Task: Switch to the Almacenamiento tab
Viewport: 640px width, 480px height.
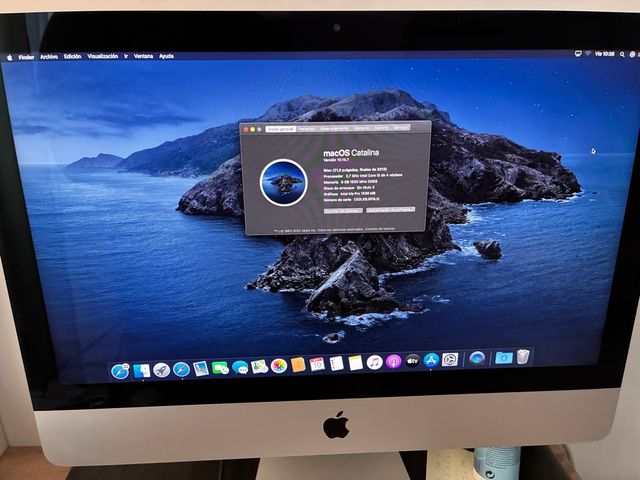Action: tap(334, 129)
